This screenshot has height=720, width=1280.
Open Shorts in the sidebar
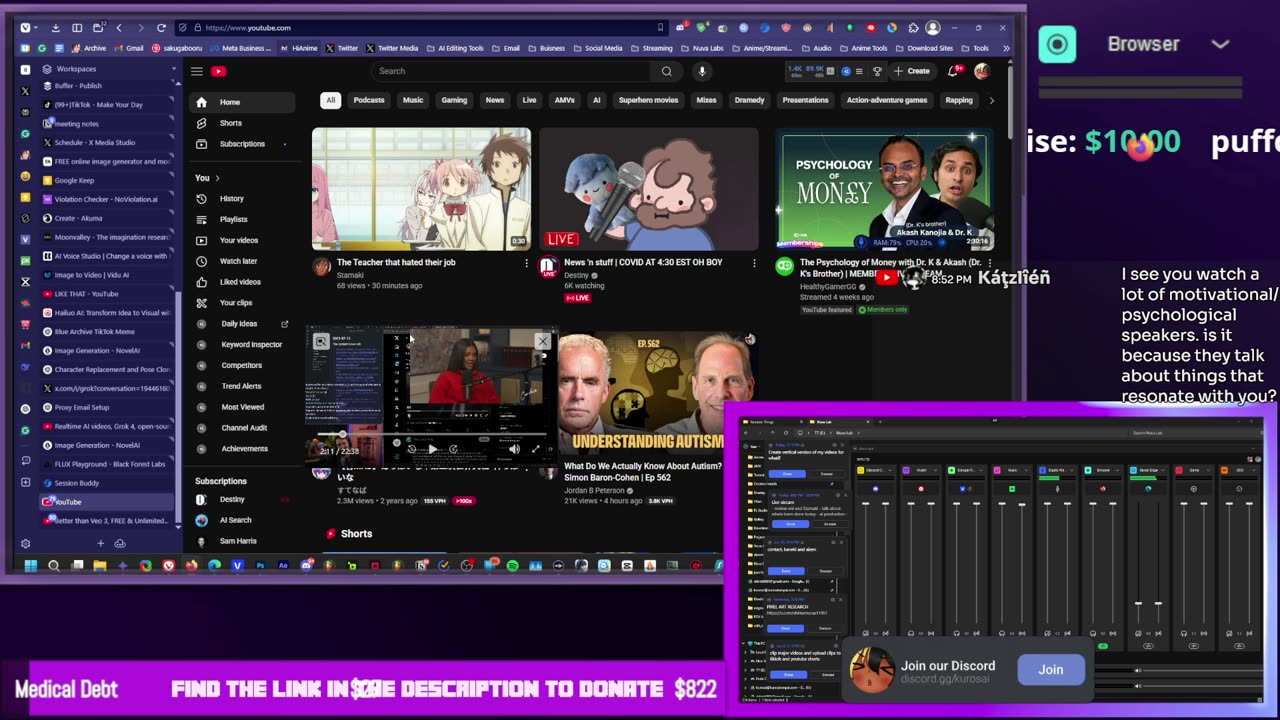tap(242, 123)
